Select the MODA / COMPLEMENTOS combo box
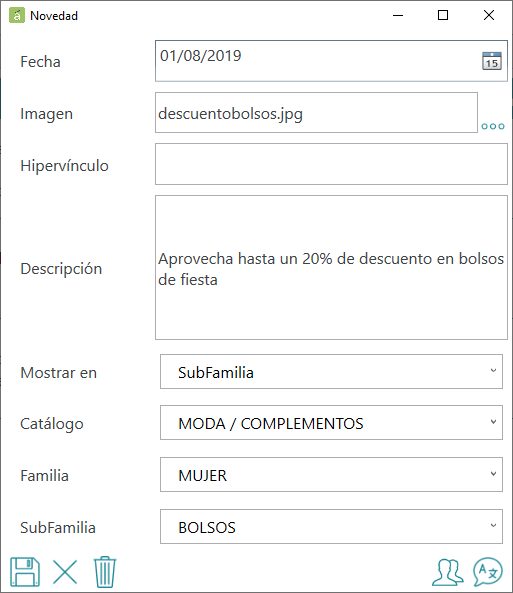The width and height of the screenshot is (513, 593). pos(331,422)
